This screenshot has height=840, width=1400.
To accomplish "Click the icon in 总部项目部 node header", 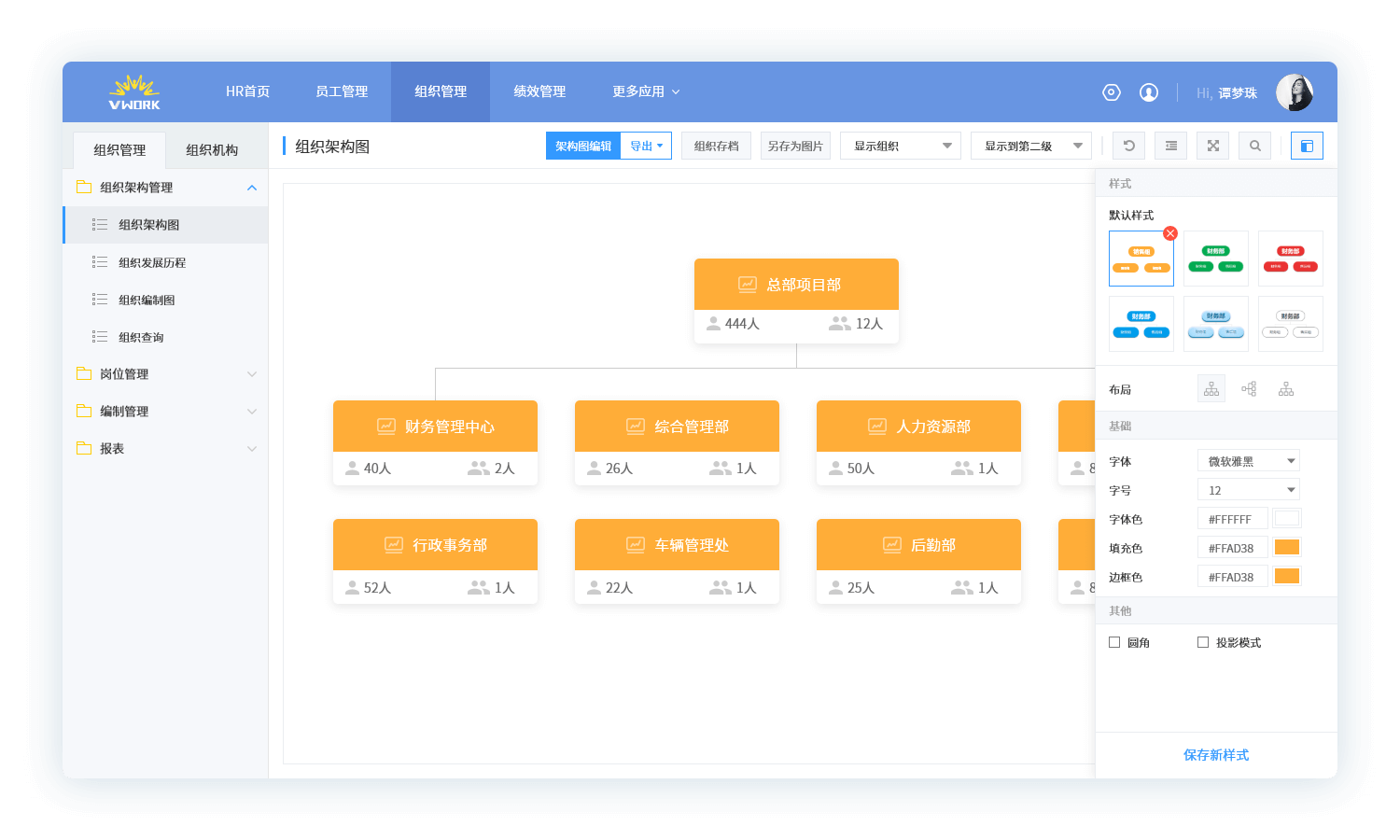I will coord(748,285).
